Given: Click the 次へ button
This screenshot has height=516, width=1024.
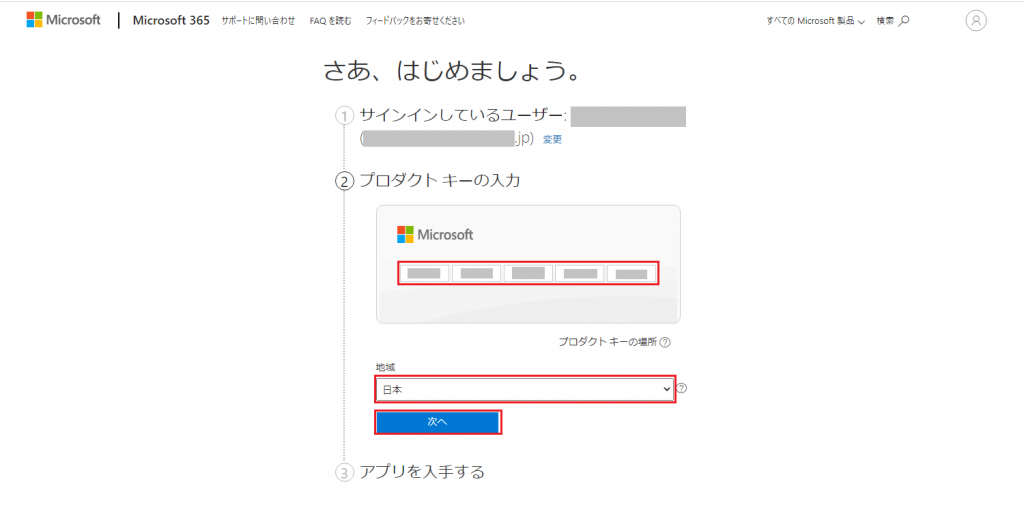Looking at the screenshot, I should [x=438, y=423].
